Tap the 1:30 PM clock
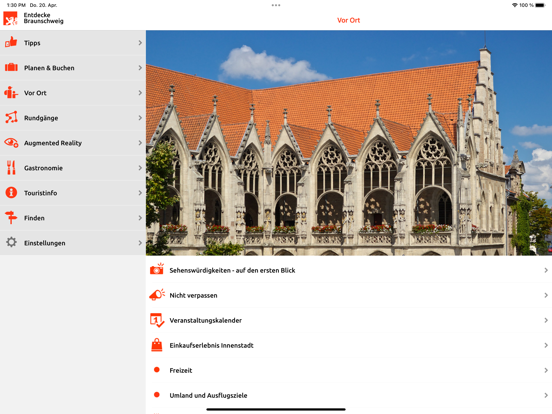 pyautogui.click(x=16, y=5)
